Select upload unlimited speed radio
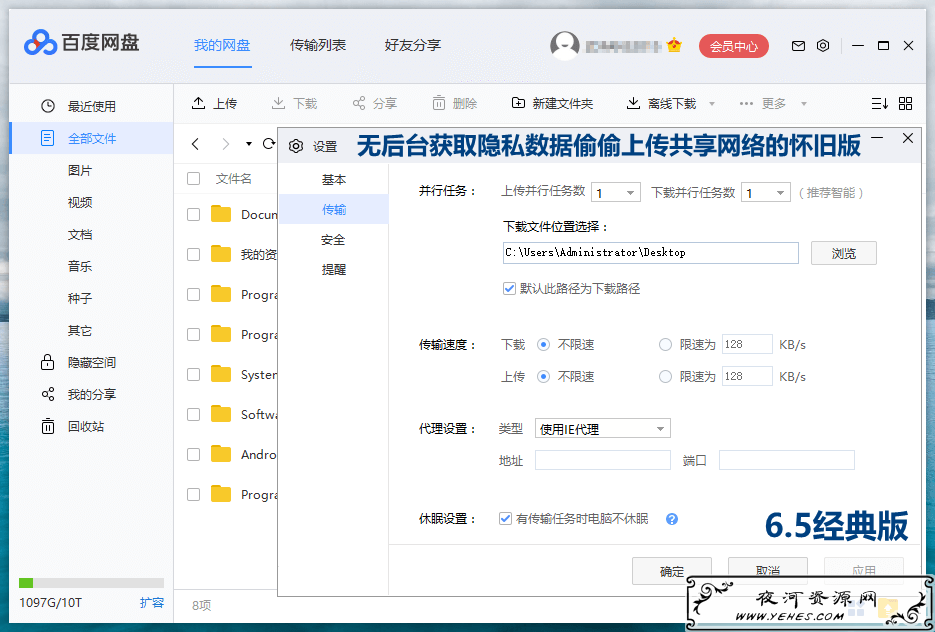 tap(543, 377)
